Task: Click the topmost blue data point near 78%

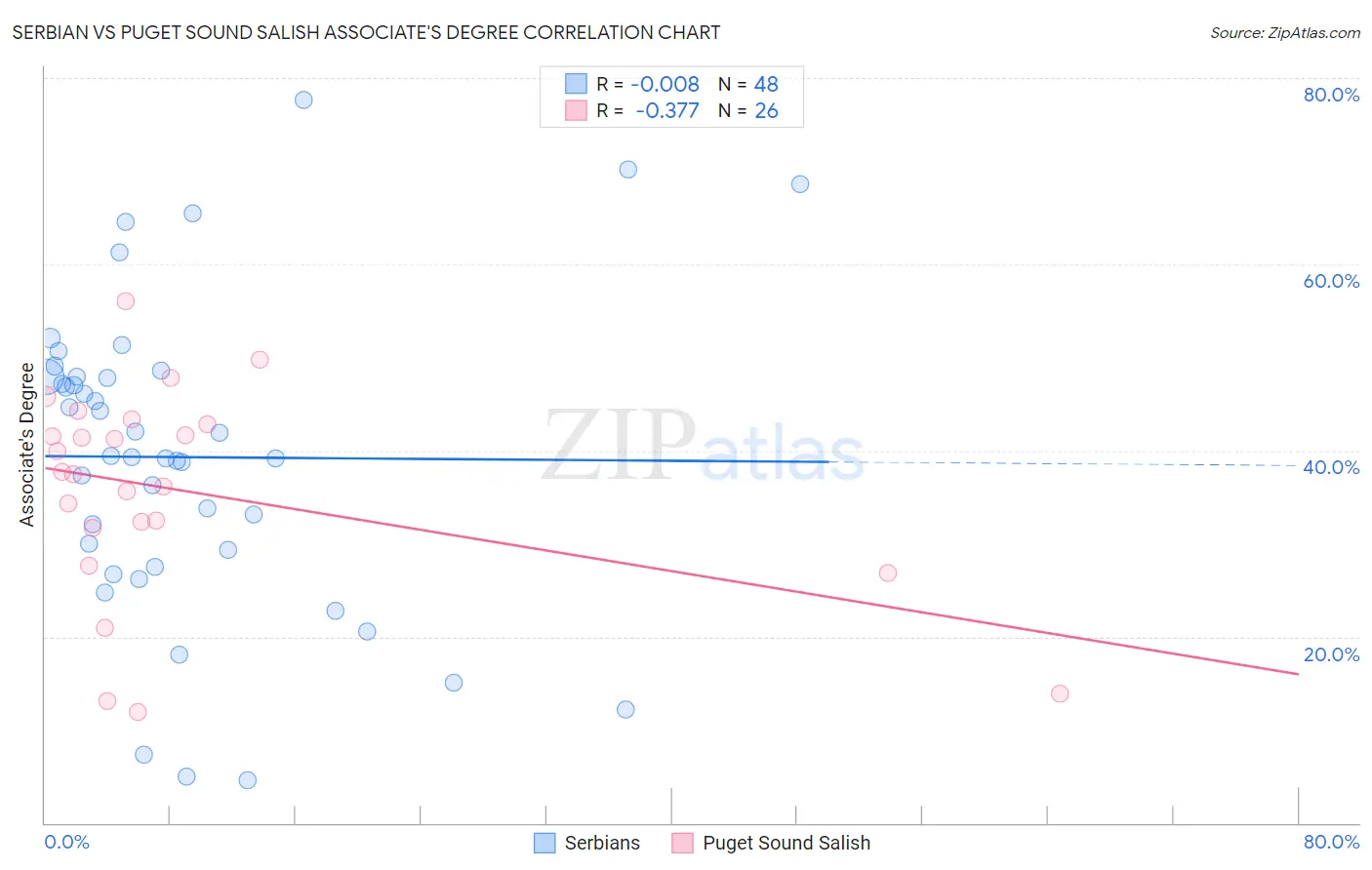Action: point(303,99)
